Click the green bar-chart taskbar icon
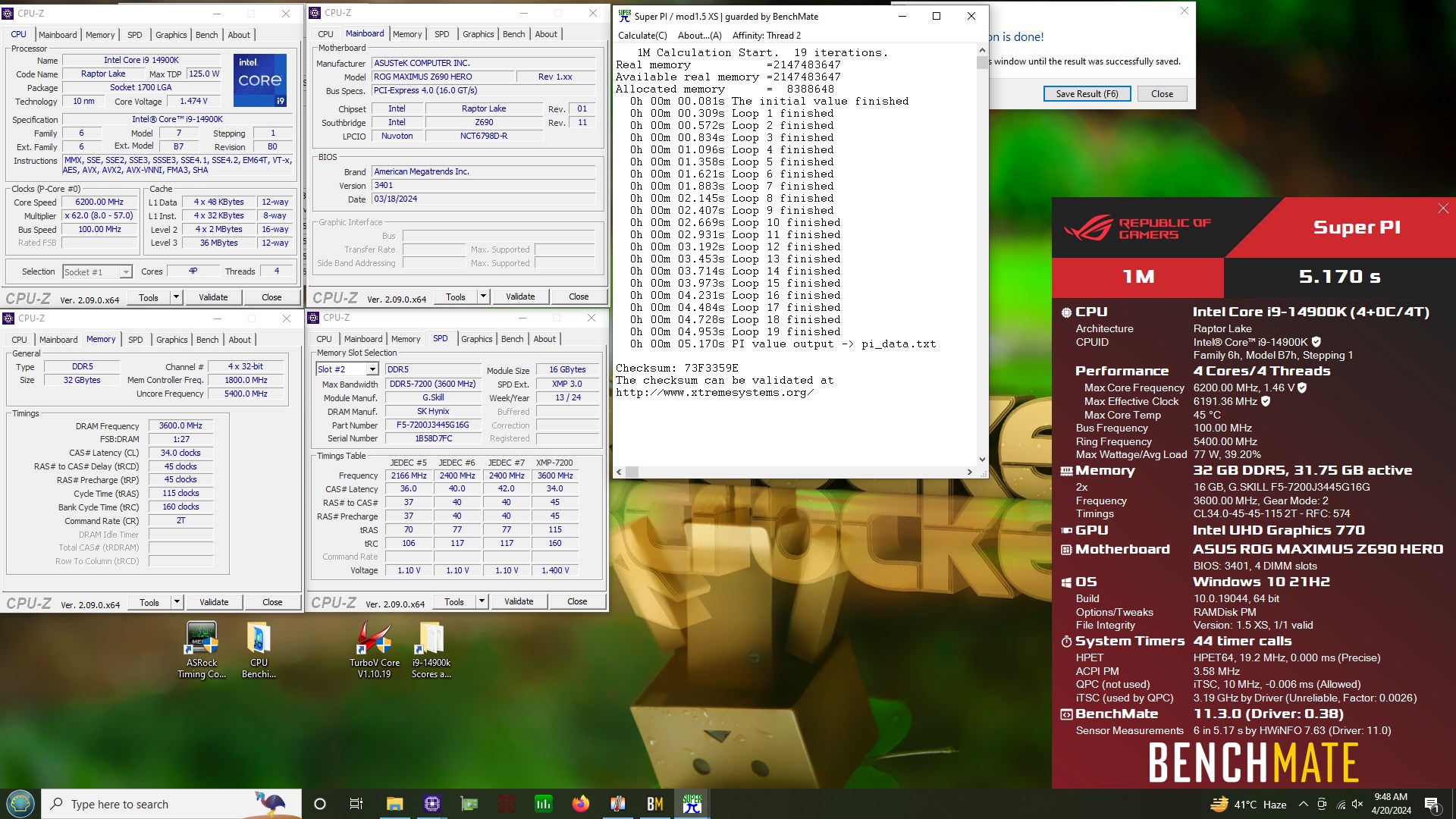Viewport: 1456px width, 819px height. pos(544,804)
